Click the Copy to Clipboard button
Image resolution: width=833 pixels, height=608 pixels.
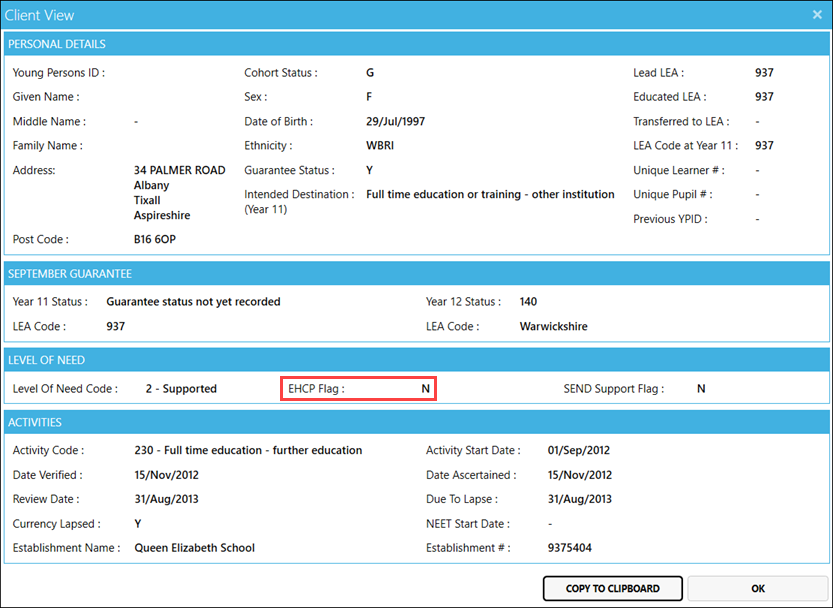(612, 589)
